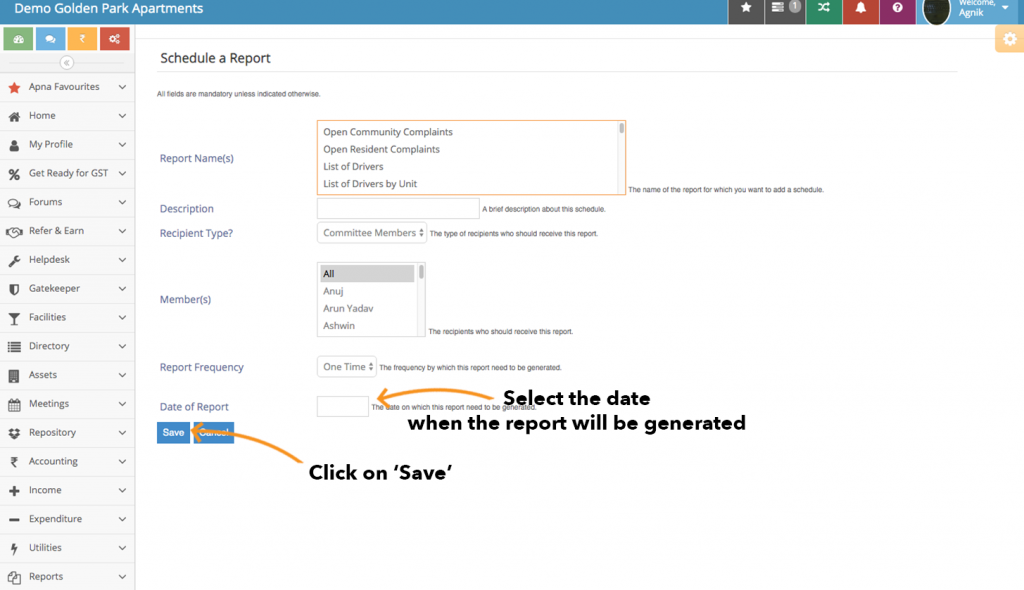Click the building icon beside Assets
1024x590 pixels.
pyautogui.click(x=14, y=376)
